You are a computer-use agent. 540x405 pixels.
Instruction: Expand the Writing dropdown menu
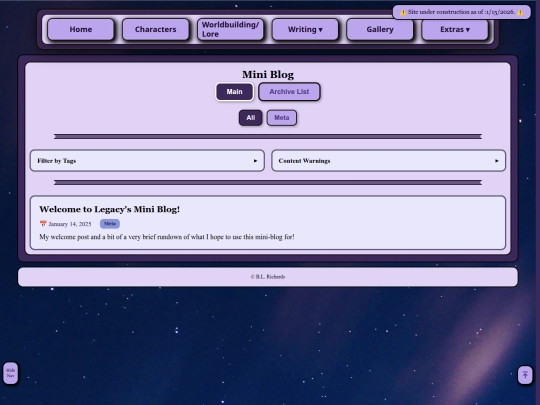(305, 30)
